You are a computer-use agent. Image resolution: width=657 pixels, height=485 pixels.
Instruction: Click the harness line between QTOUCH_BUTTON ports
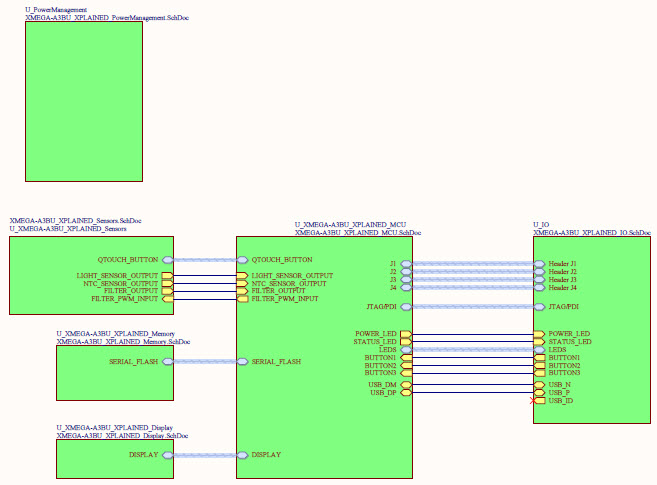point(205,260)
